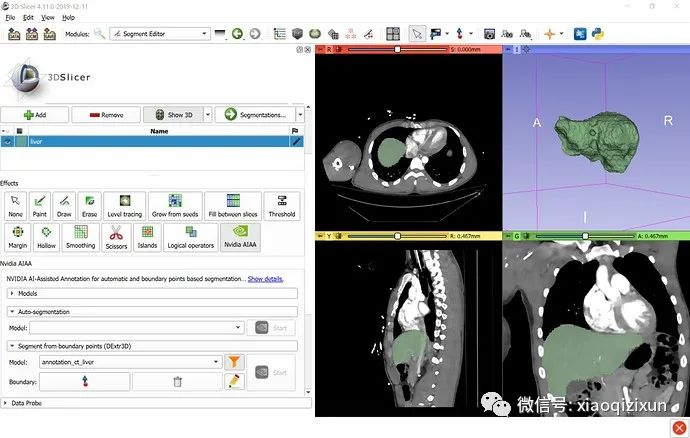Adjust the red slice view slider

click(x=397, y=49)
